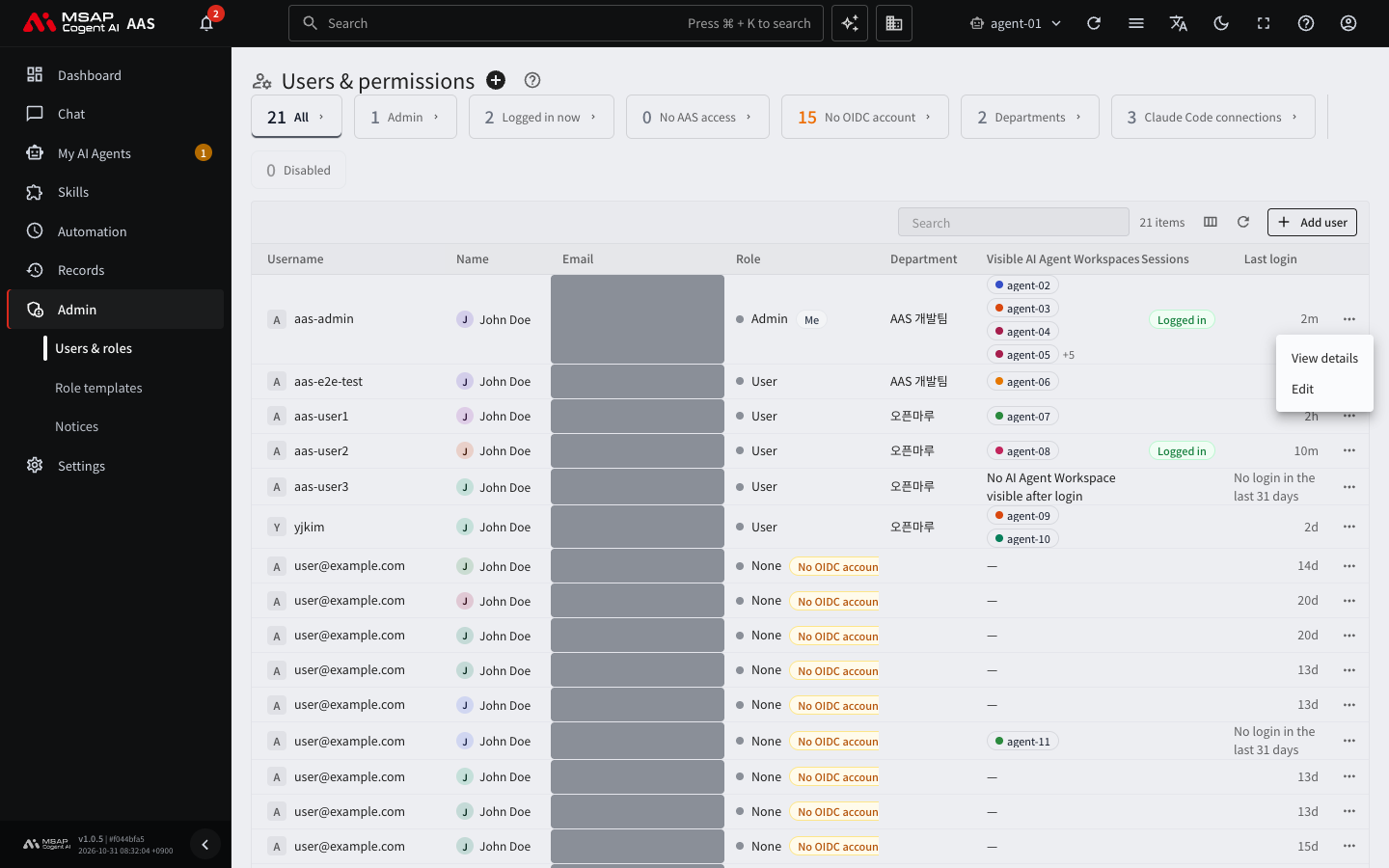
Task: Focus the top global search box
Action: pyautogui.click(x=556, y=23)
